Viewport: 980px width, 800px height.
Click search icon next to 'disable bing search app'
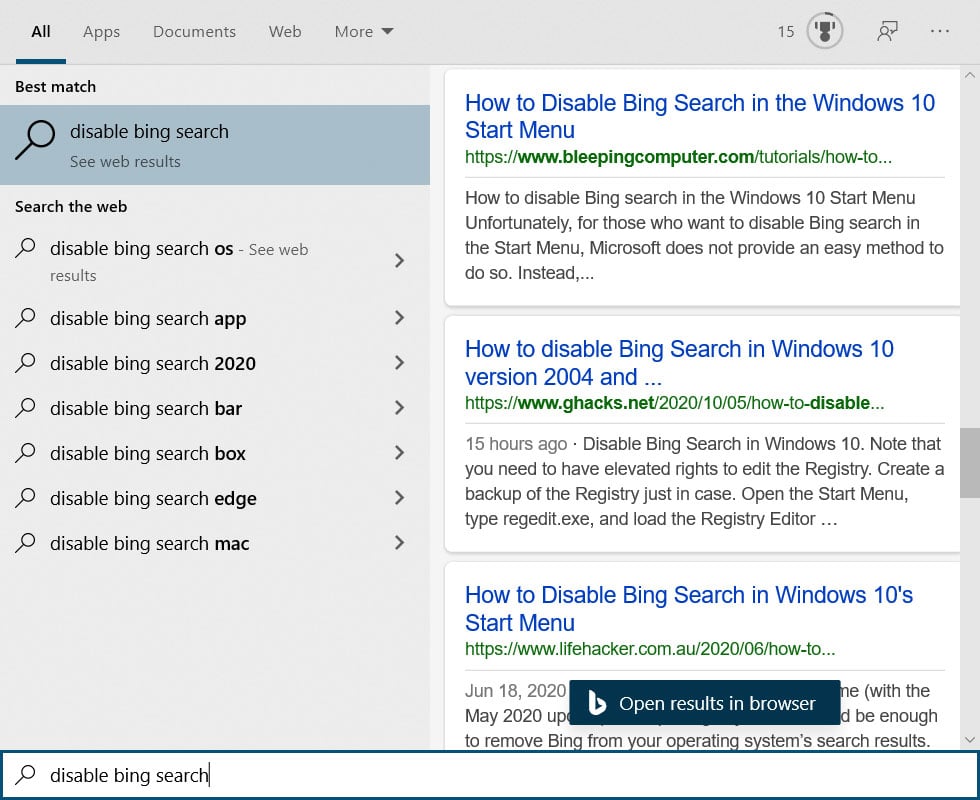pyautogui.click(x=27, y=318)
